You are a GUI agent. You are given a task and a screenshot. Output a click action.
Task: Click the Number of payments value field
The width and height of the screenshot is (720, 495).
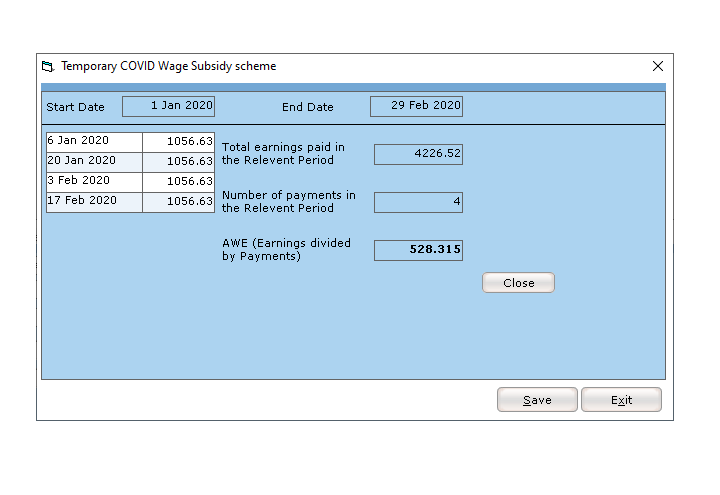point(418,202)
